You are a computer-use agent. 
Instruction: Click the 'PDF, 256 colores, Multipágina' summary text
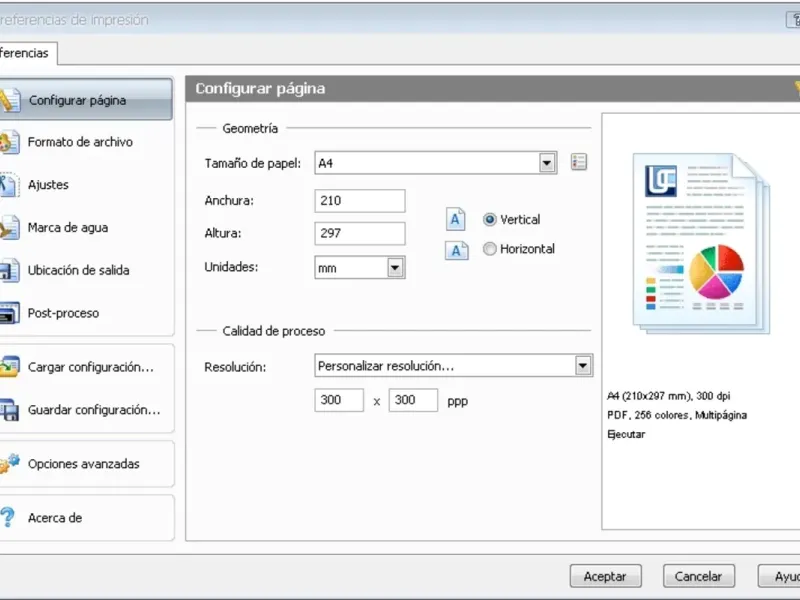pos(677,415)
